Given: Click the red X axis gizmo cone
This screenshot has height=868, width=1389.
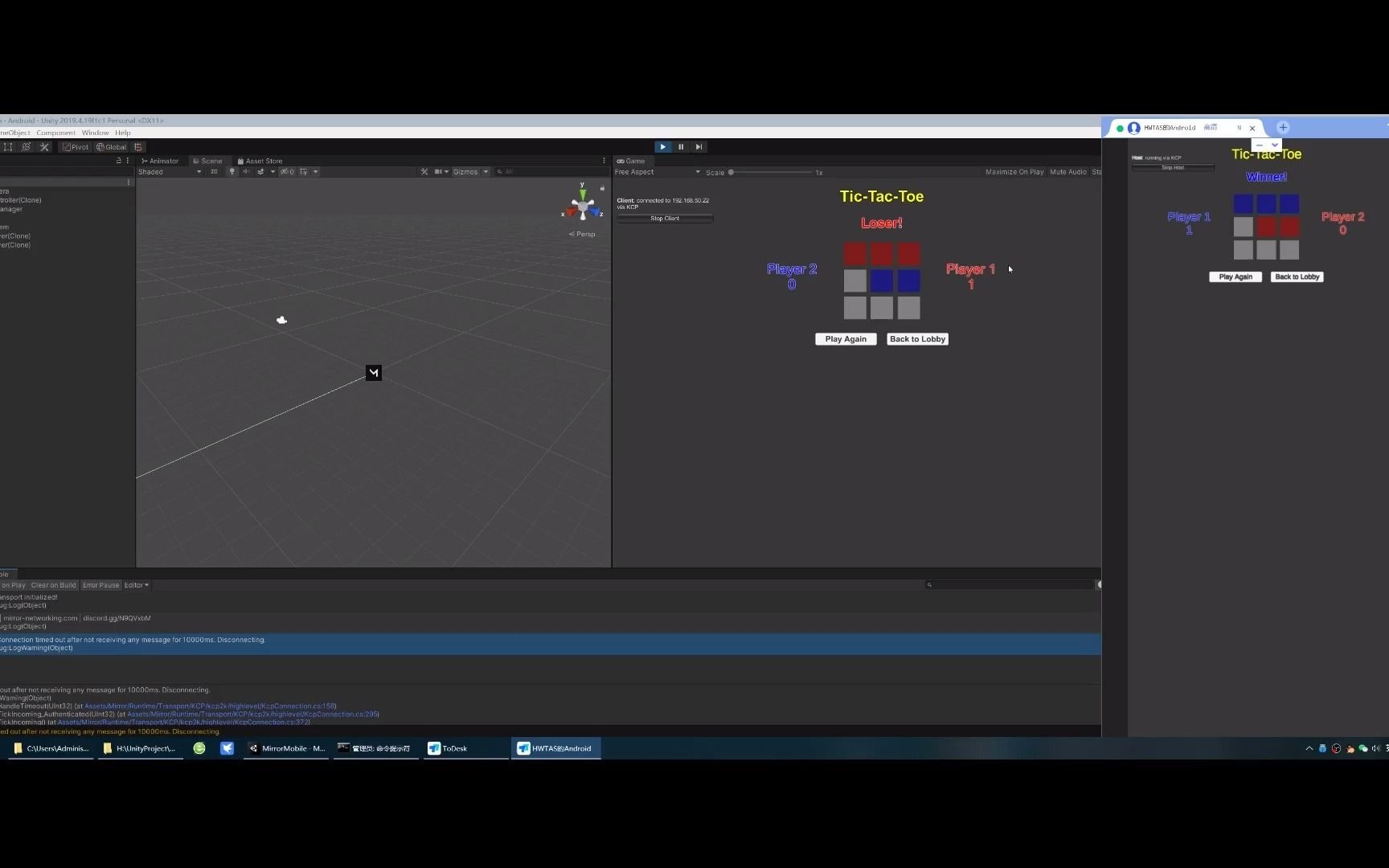Looking at the screenshot, I should coord(571,213).
